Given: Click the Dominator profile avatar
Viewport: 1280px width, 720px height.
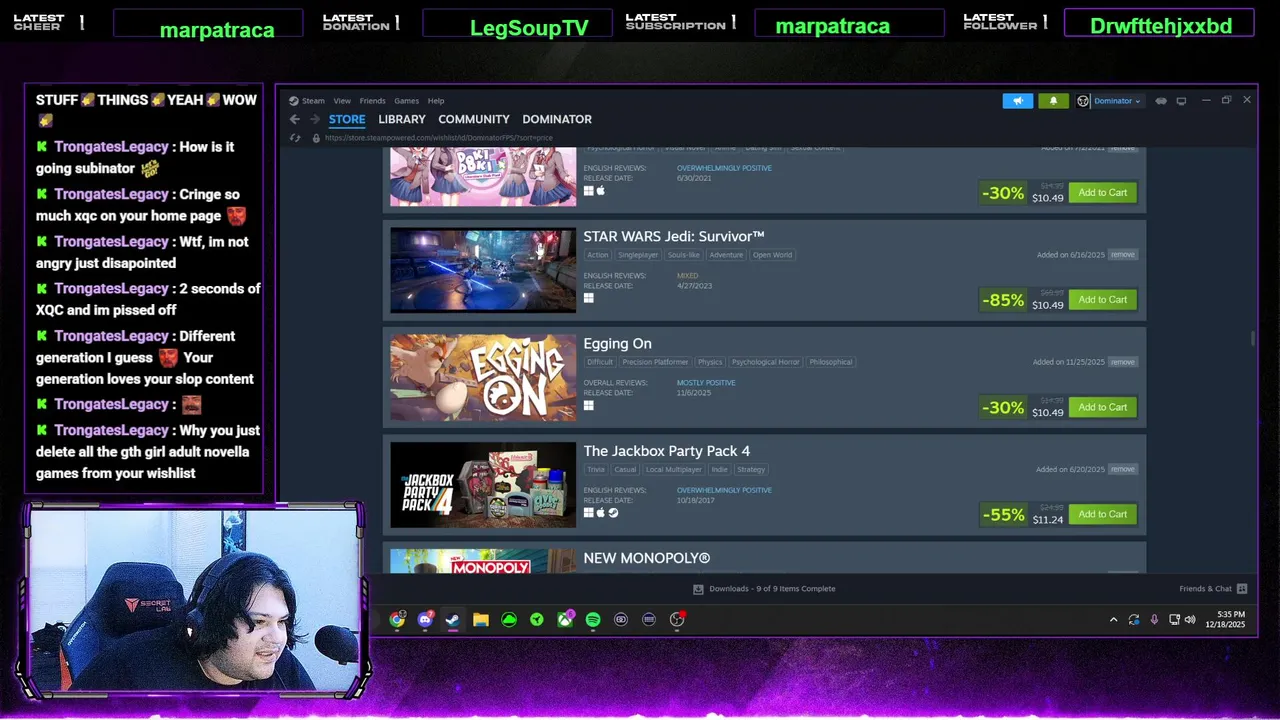Looking at the screenshot, I should click(x=1083, y=101).
